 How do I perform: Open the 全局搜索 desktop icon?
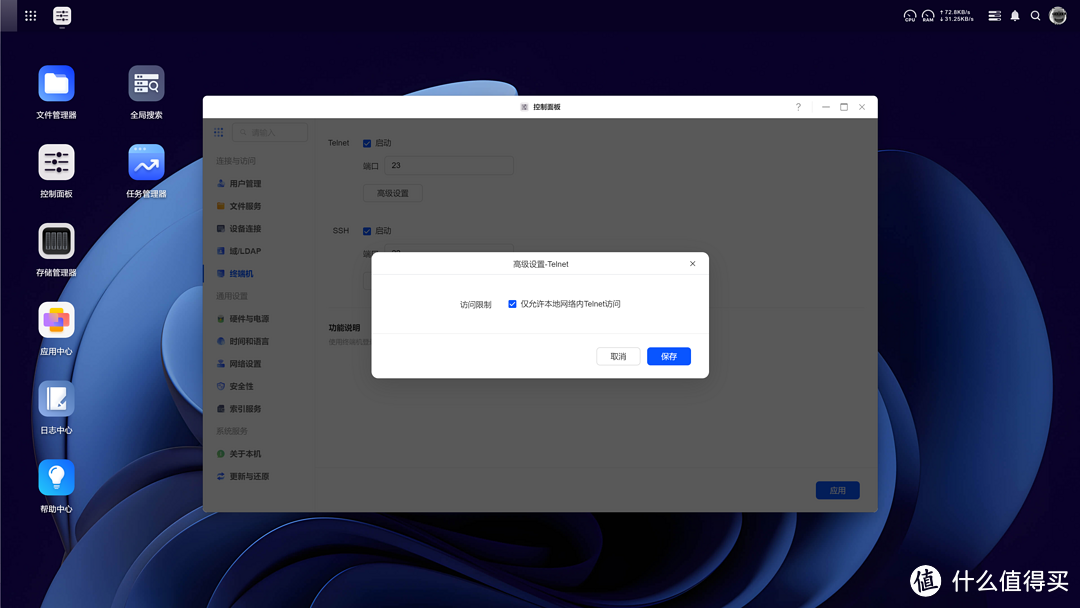[146, 84]
